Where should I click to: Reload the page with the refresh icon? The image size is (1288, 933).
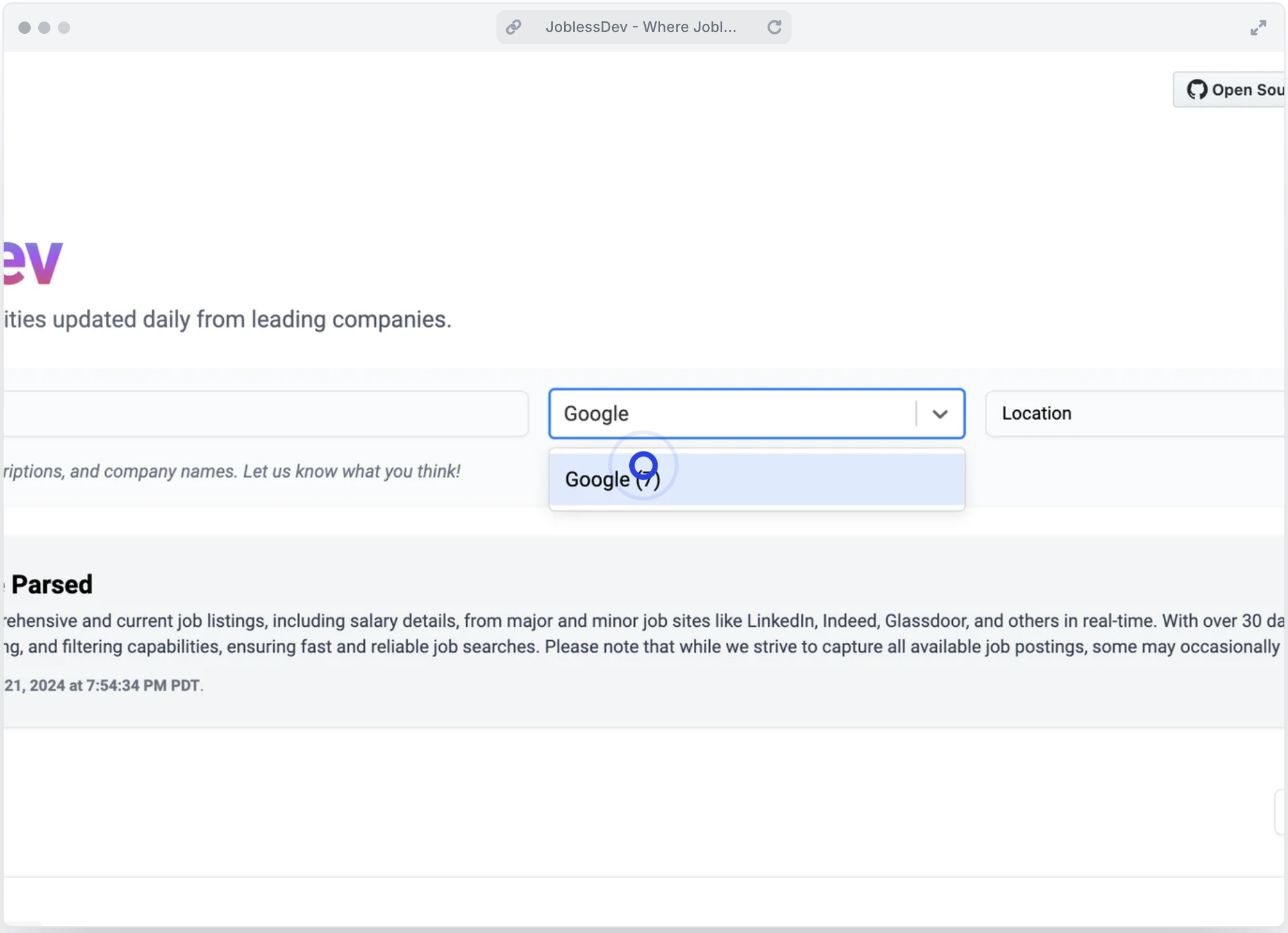tap(774, 27)
